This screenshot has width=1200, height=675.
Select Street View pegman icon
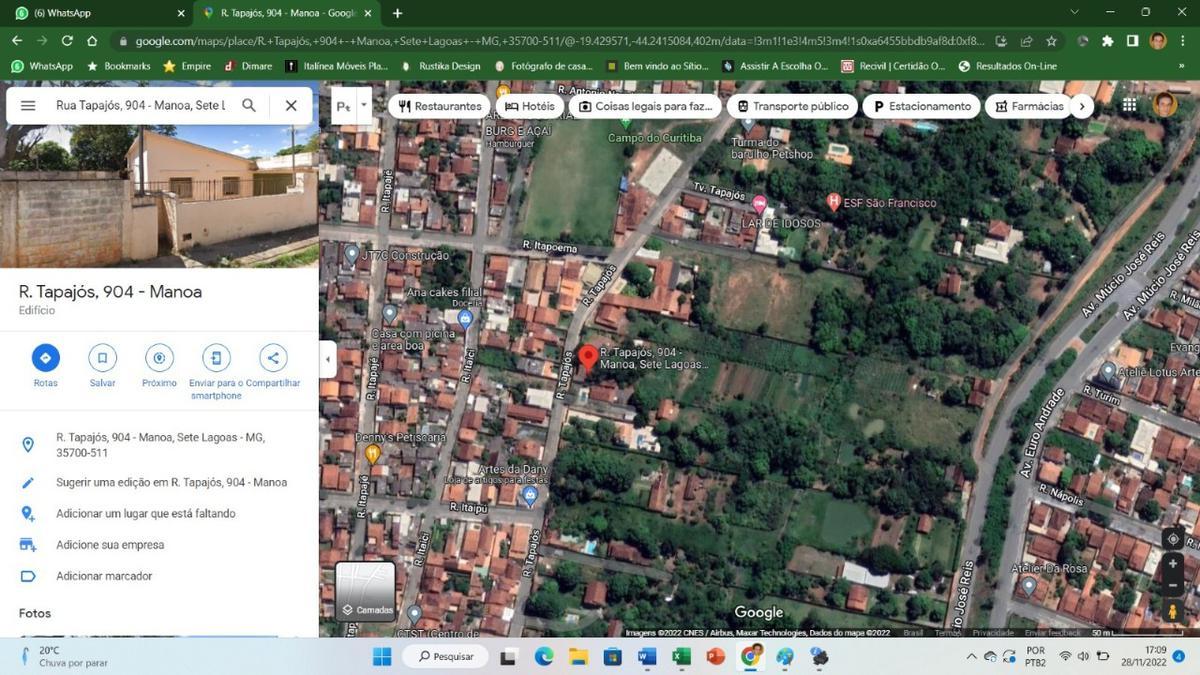click(1173, 611)
